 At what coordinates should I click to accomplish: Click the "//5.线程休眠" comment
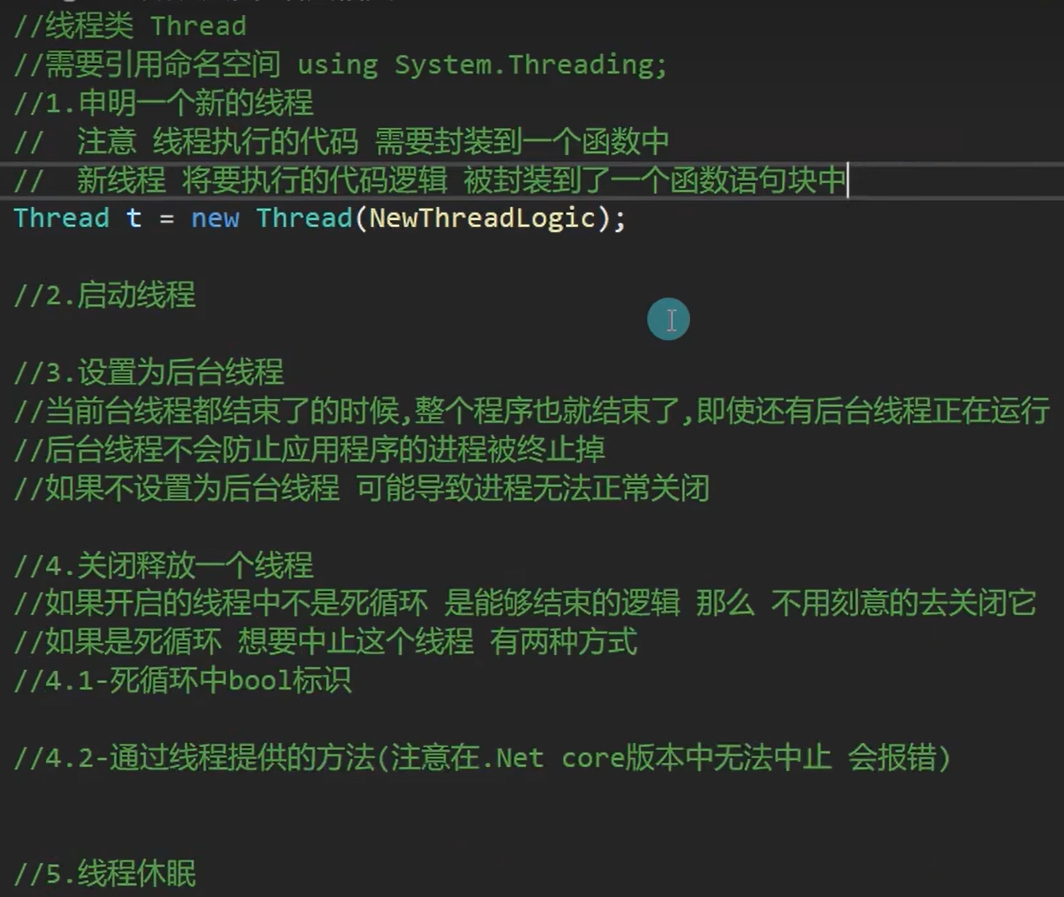tap(105, 873)
